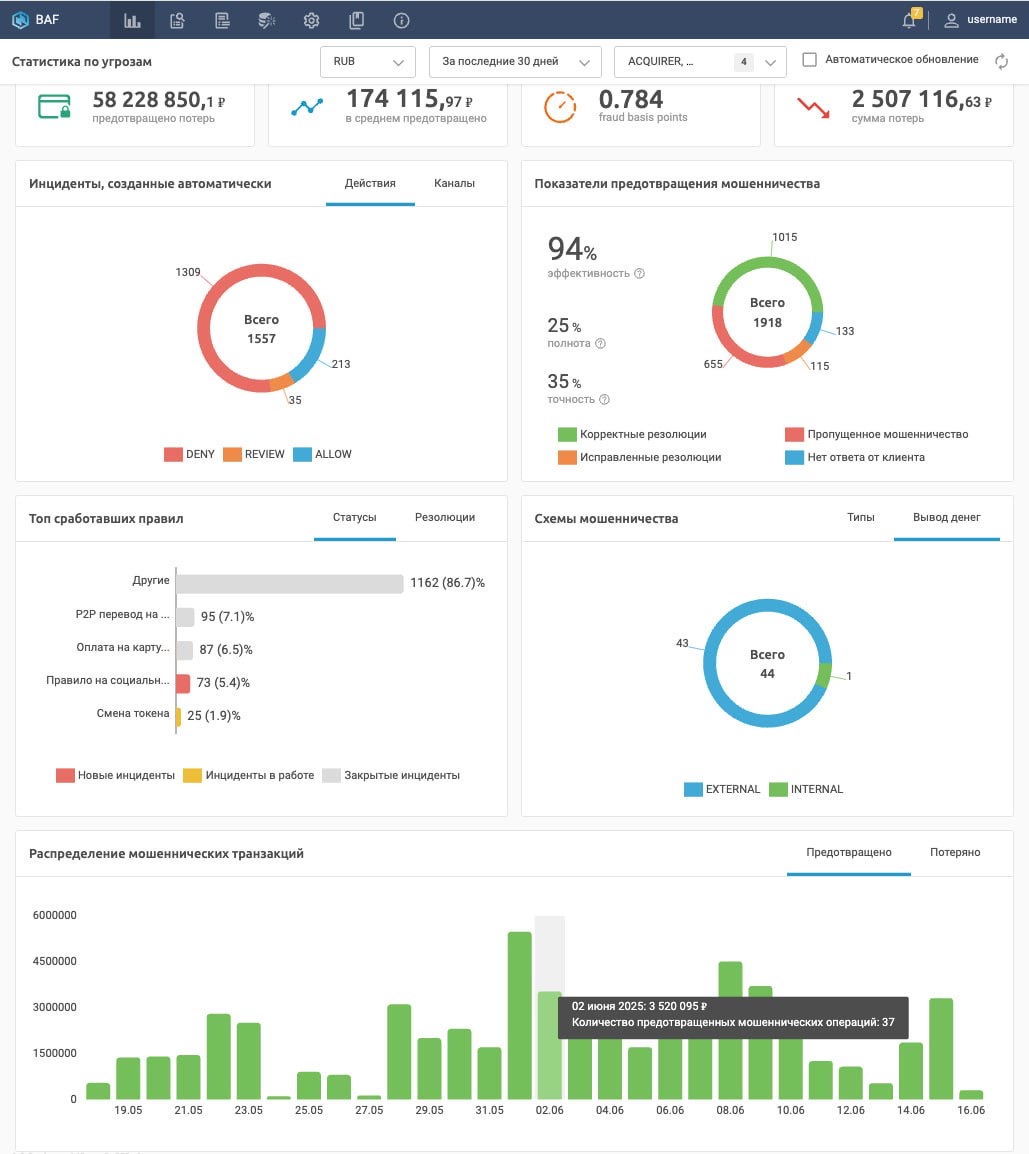Open the ACQUIRER filter dropdown

(700, 62)
